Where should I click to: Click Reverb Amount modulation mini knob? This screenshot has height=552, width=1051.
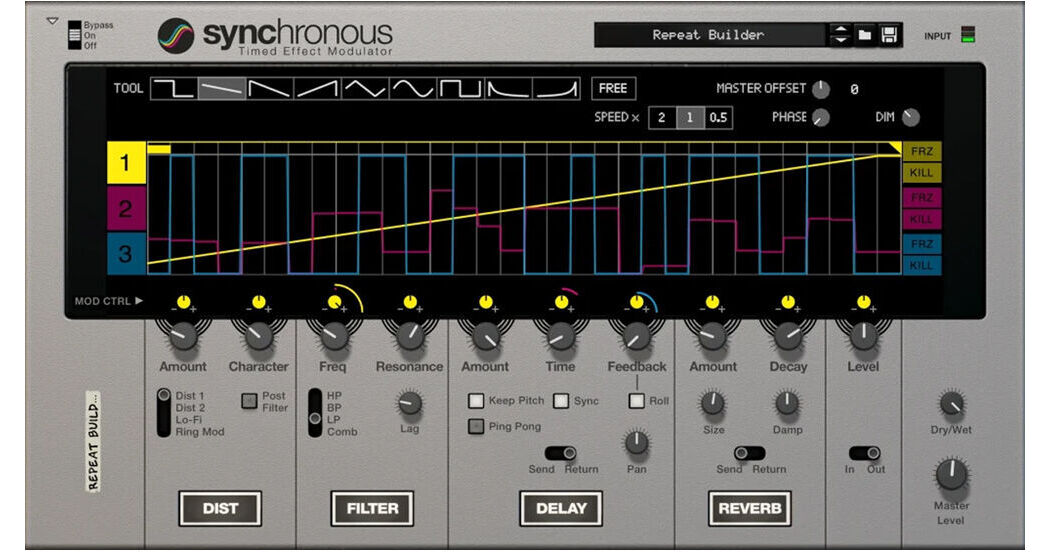[713, 302]
